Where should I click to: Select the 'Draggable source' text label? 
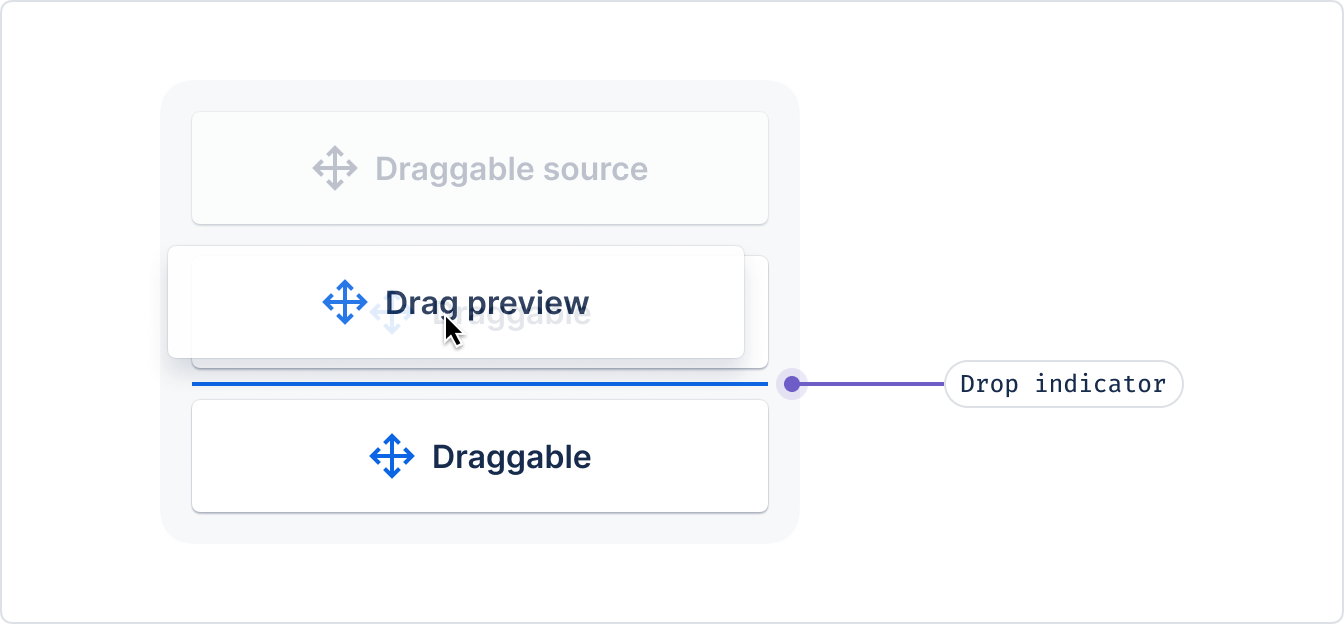511,169
